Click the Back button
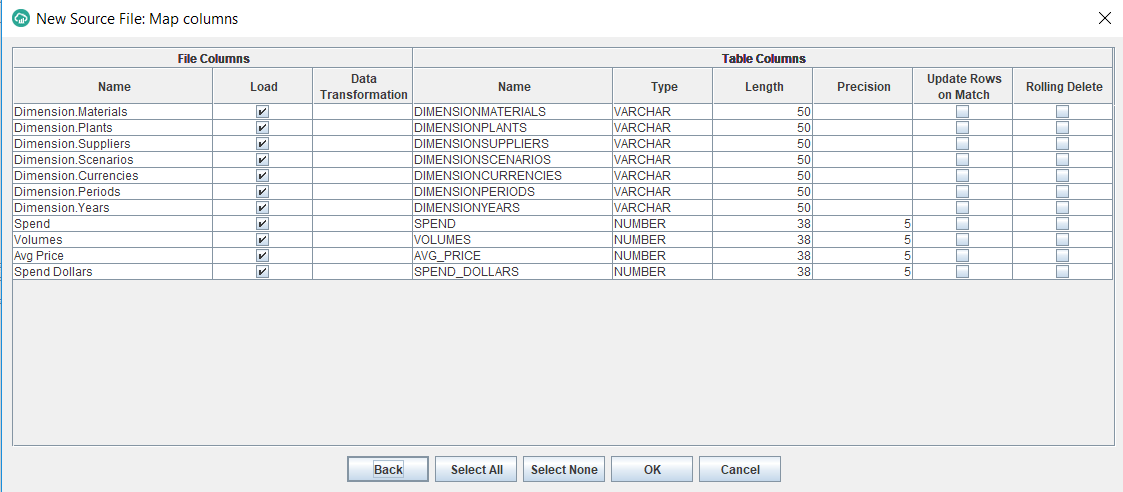The height and width of the screenshot is (492, 1123). click(388, 469)
